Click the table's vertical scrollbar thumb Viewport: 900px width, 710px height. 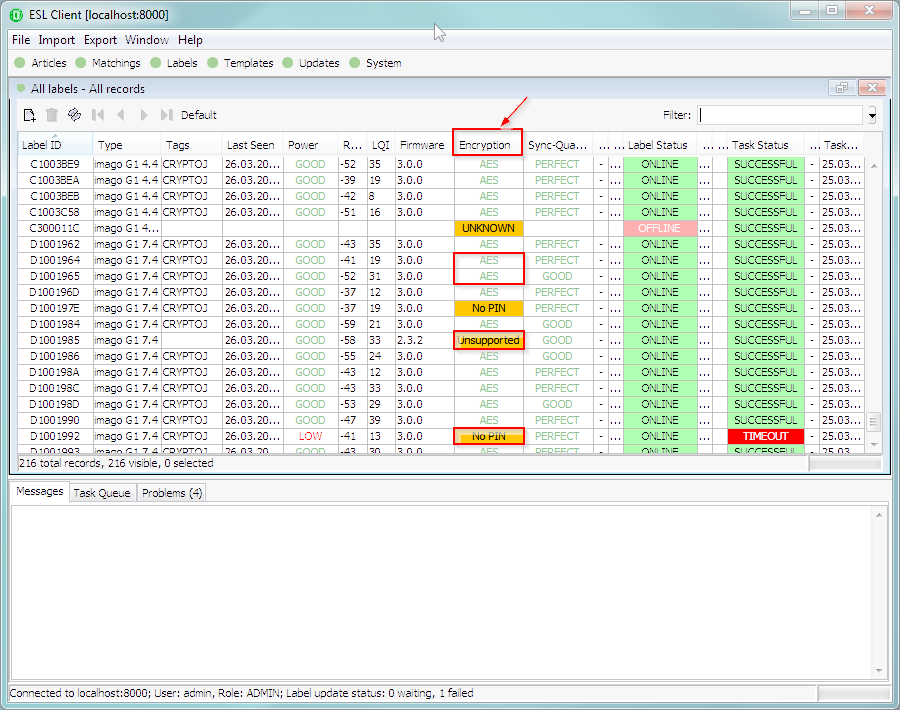click(874, 422)
